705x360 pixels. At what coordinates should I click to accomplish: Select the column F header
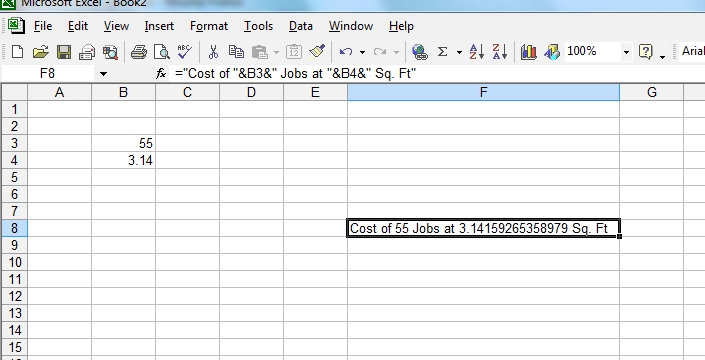point(483,93)
